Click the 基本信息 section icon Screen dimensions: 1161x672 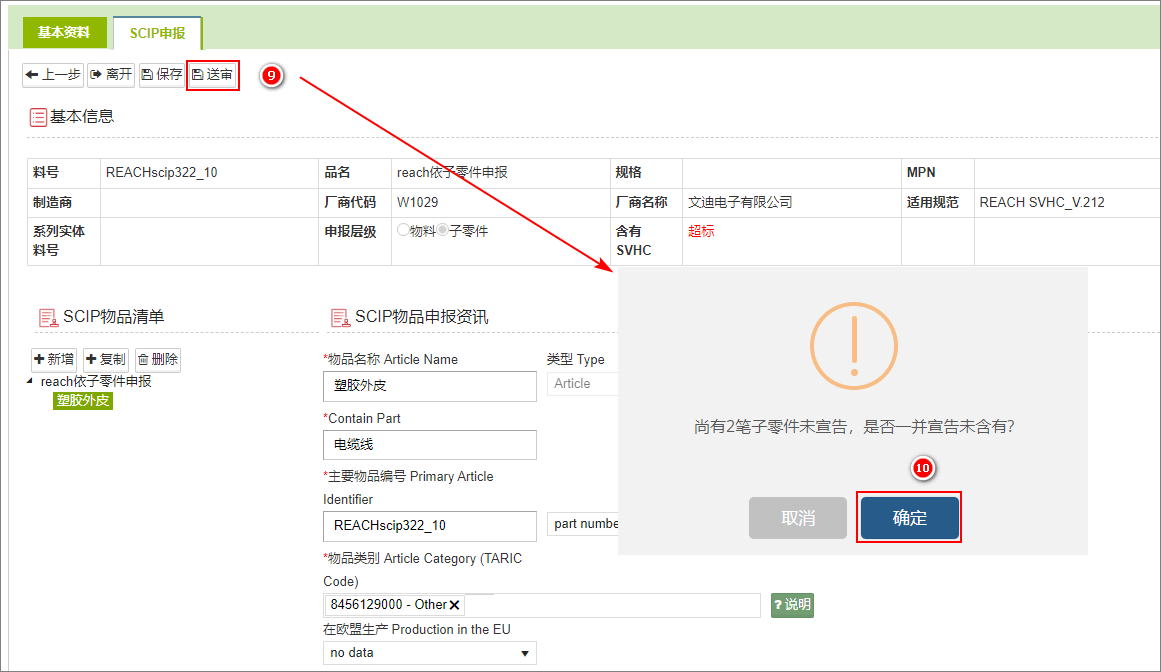pyautogui.click(x=38, y=117)
